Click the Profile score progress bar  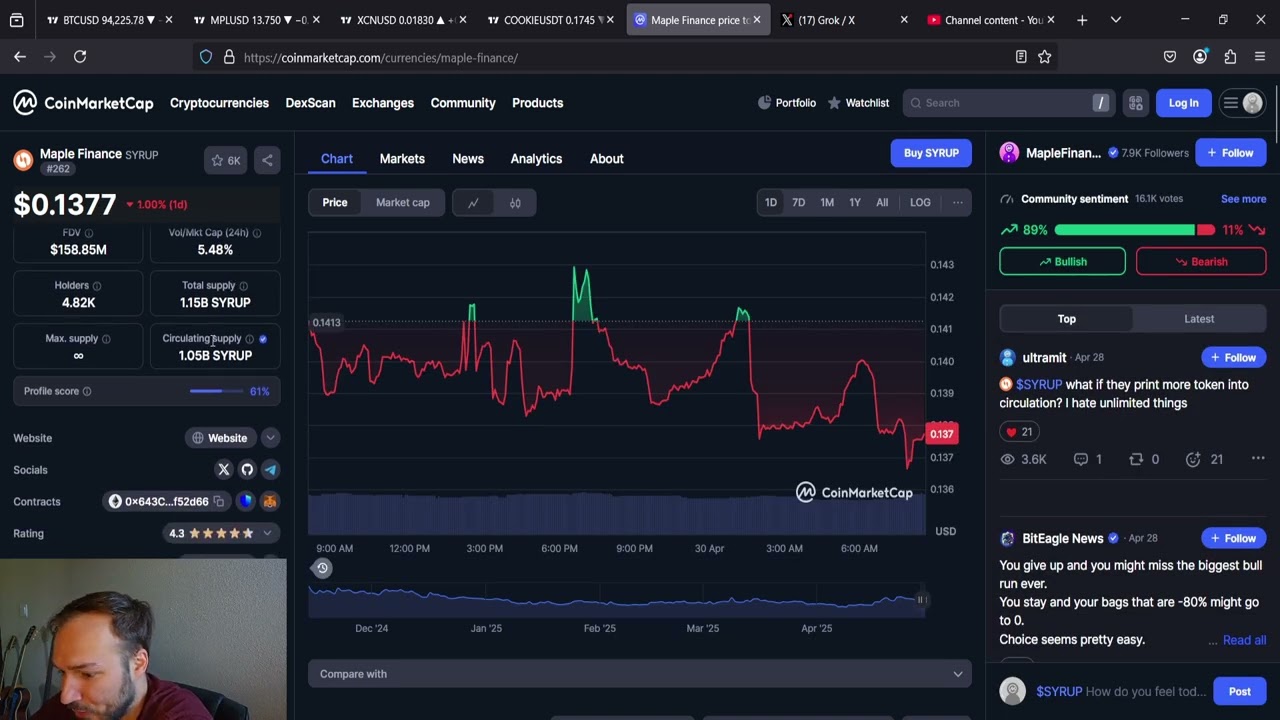[217, 391]
